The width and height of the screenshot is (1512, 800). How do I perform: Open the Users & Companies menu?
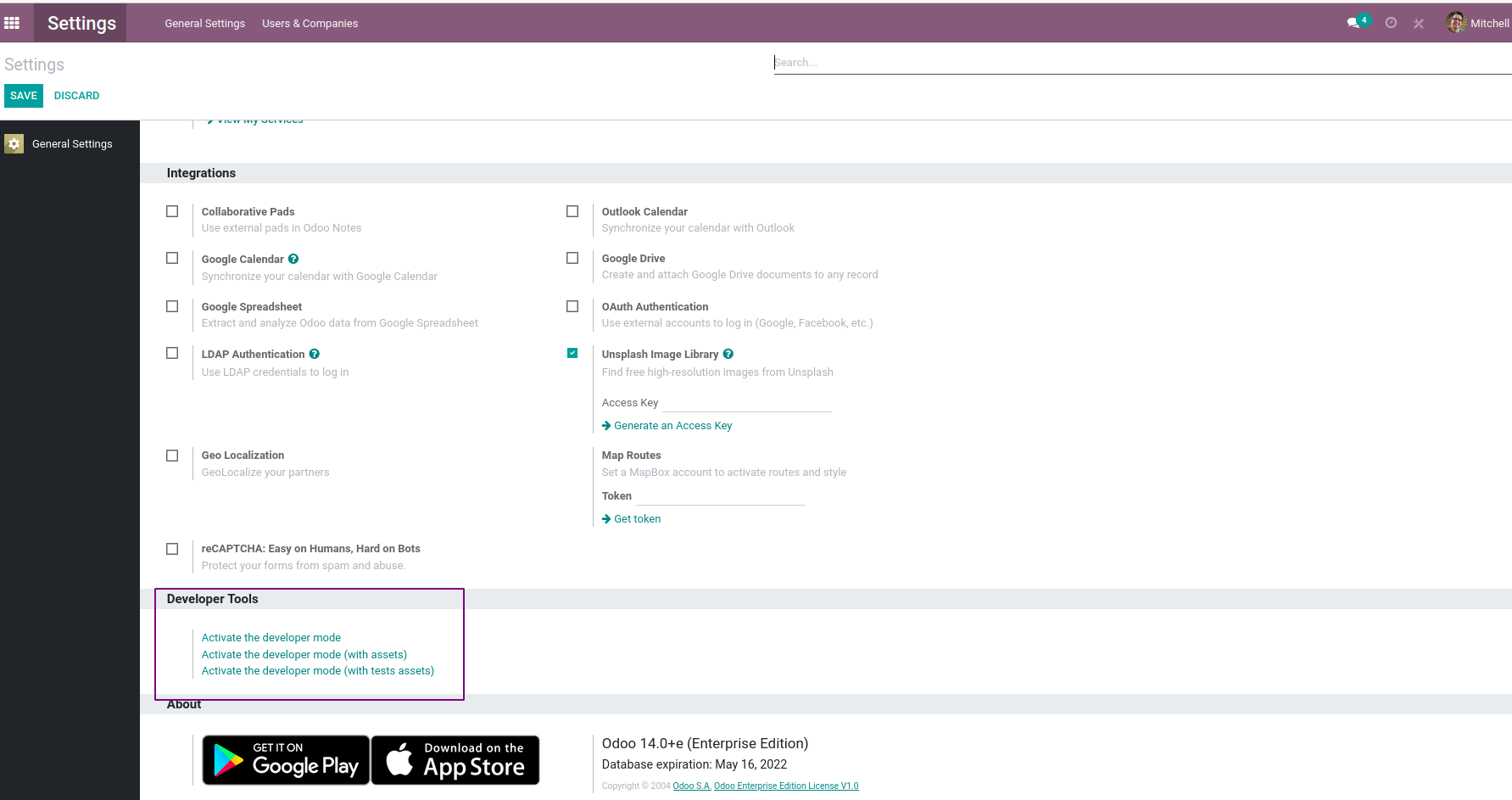[310, 24]
